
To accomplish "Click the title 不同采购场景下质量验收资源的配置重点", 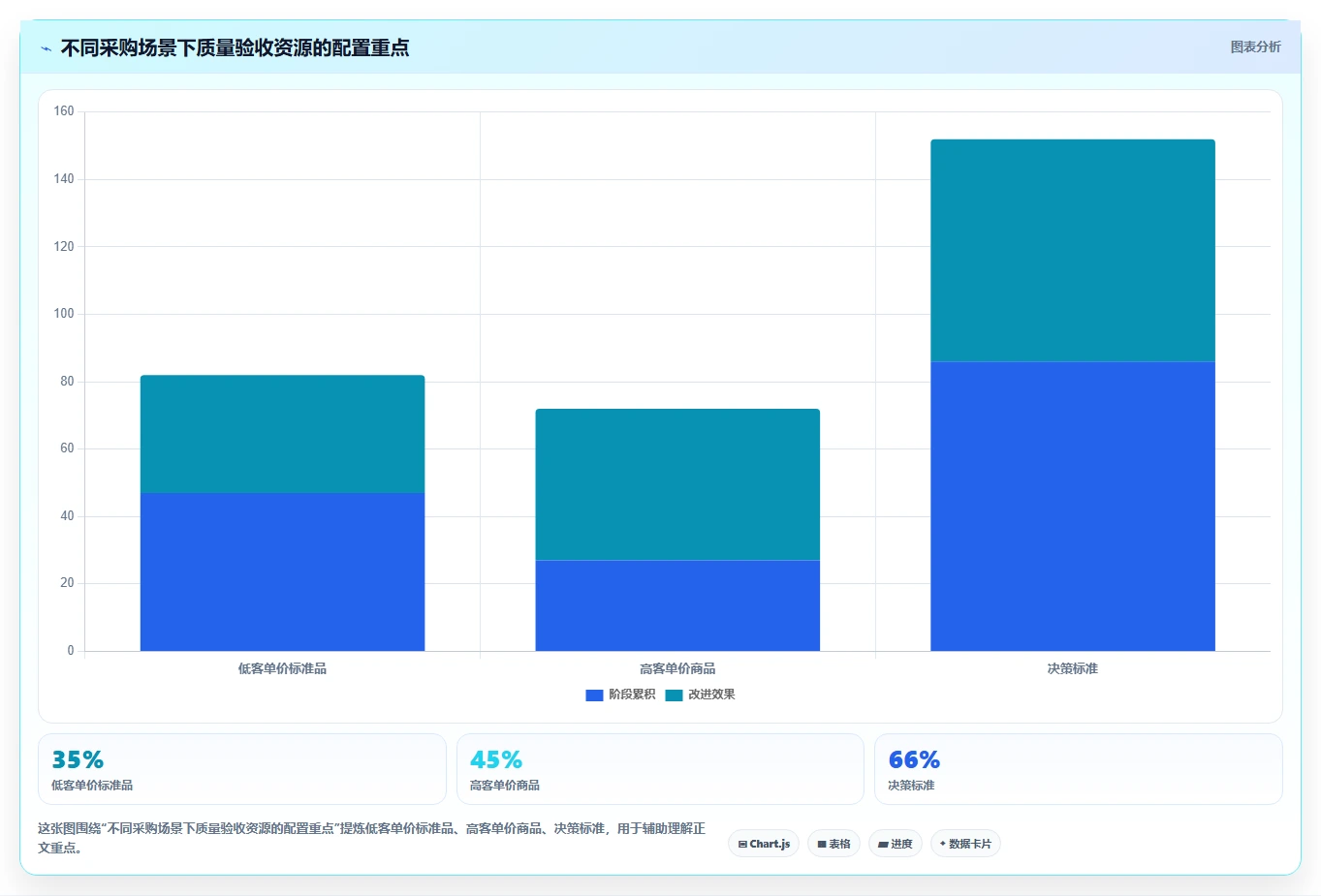I will click(235, 47).
